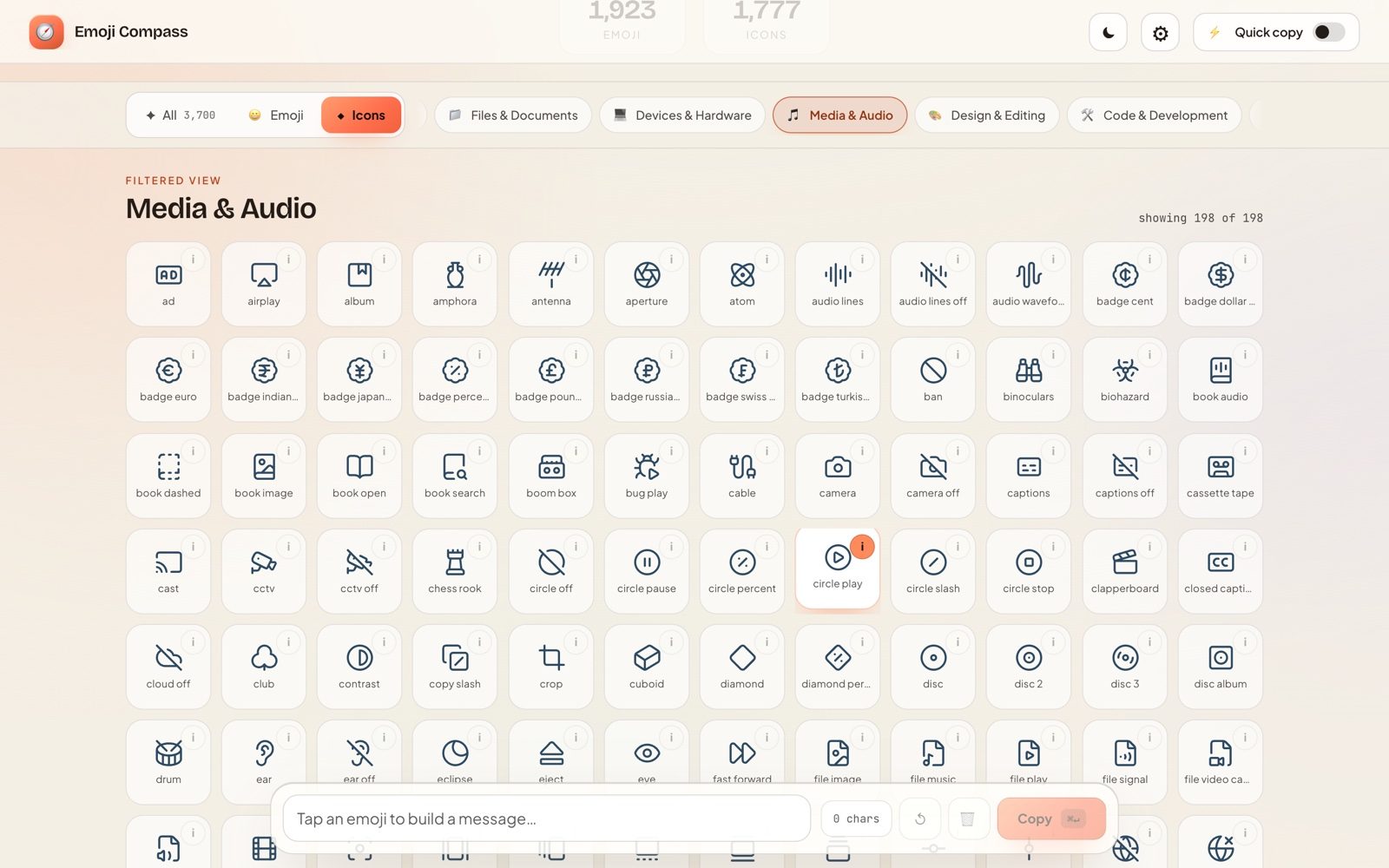Select the drum icon card
This screenshot has width=1389, height=868.
pyautogui.click(x=168, y=762)
